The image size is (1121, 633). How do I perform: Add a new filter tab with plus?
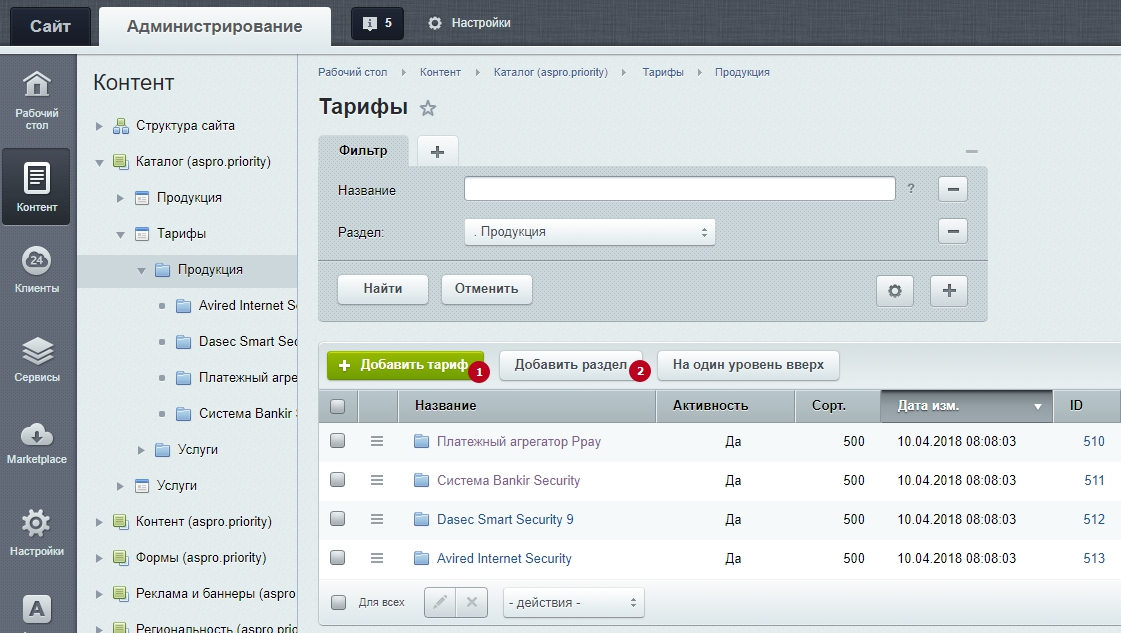438,152
